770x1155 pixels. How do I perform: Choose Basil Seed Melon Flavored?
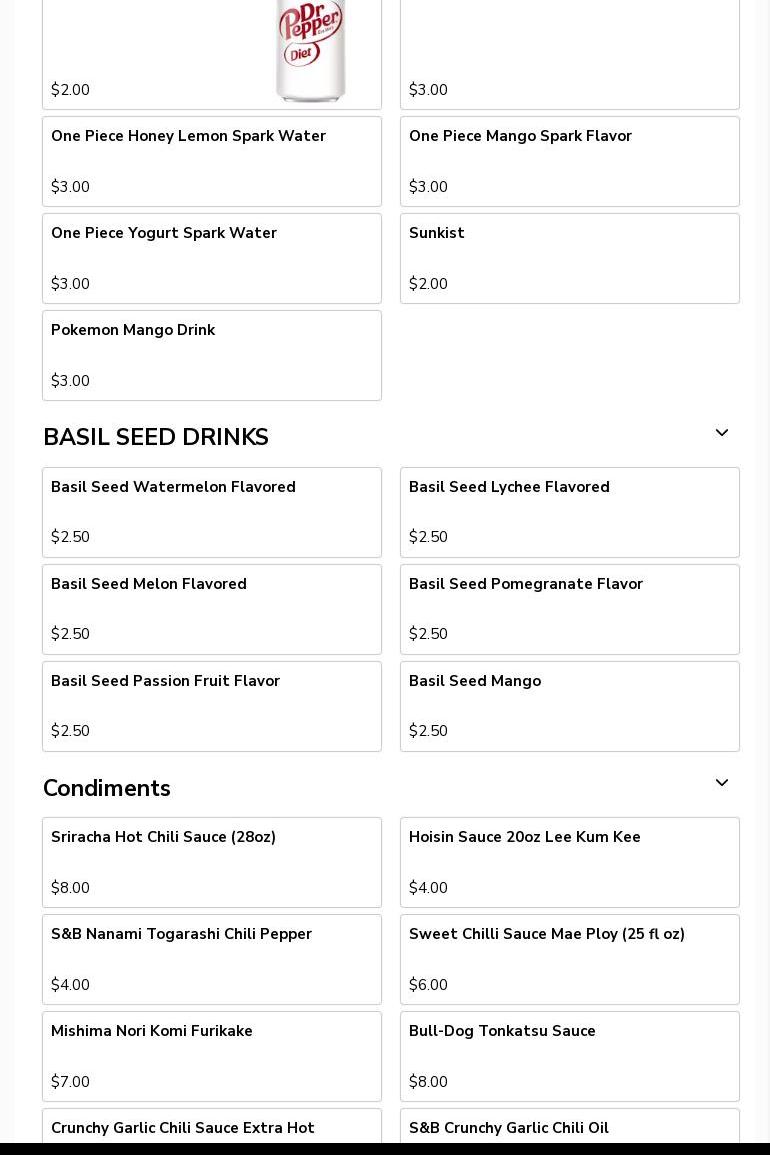pos(212,610)
